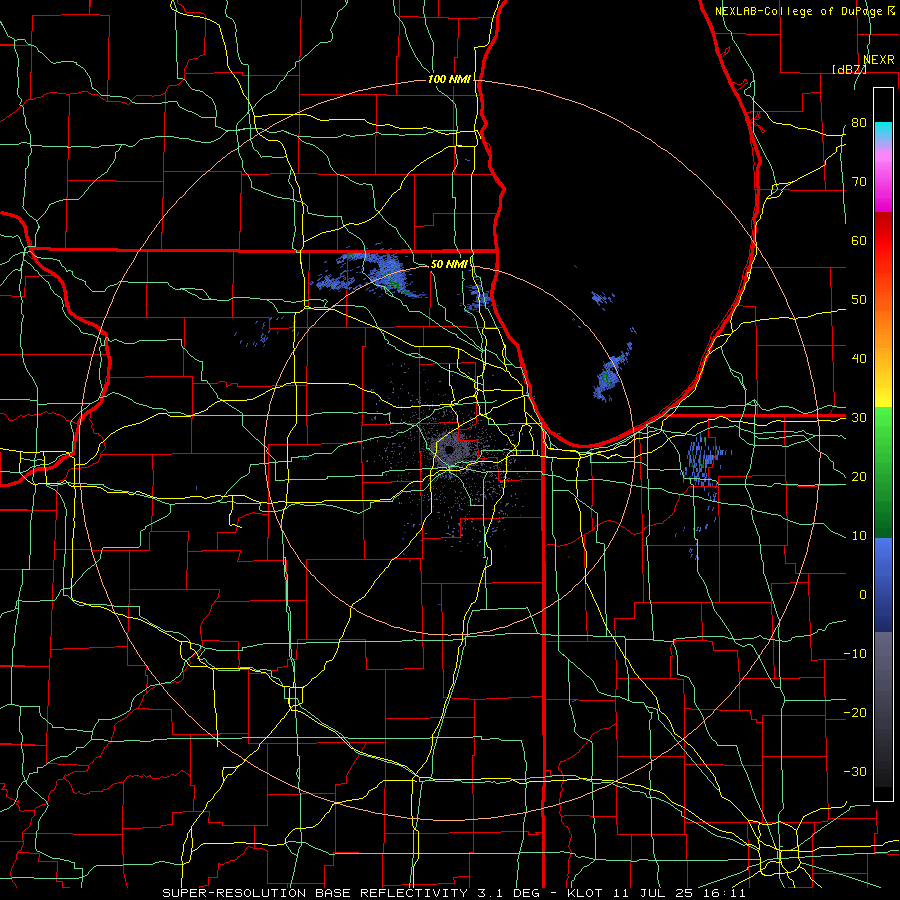Click the cyan top segment of the color bar
The height and width of the screenshot is (900, 900).
883,133
